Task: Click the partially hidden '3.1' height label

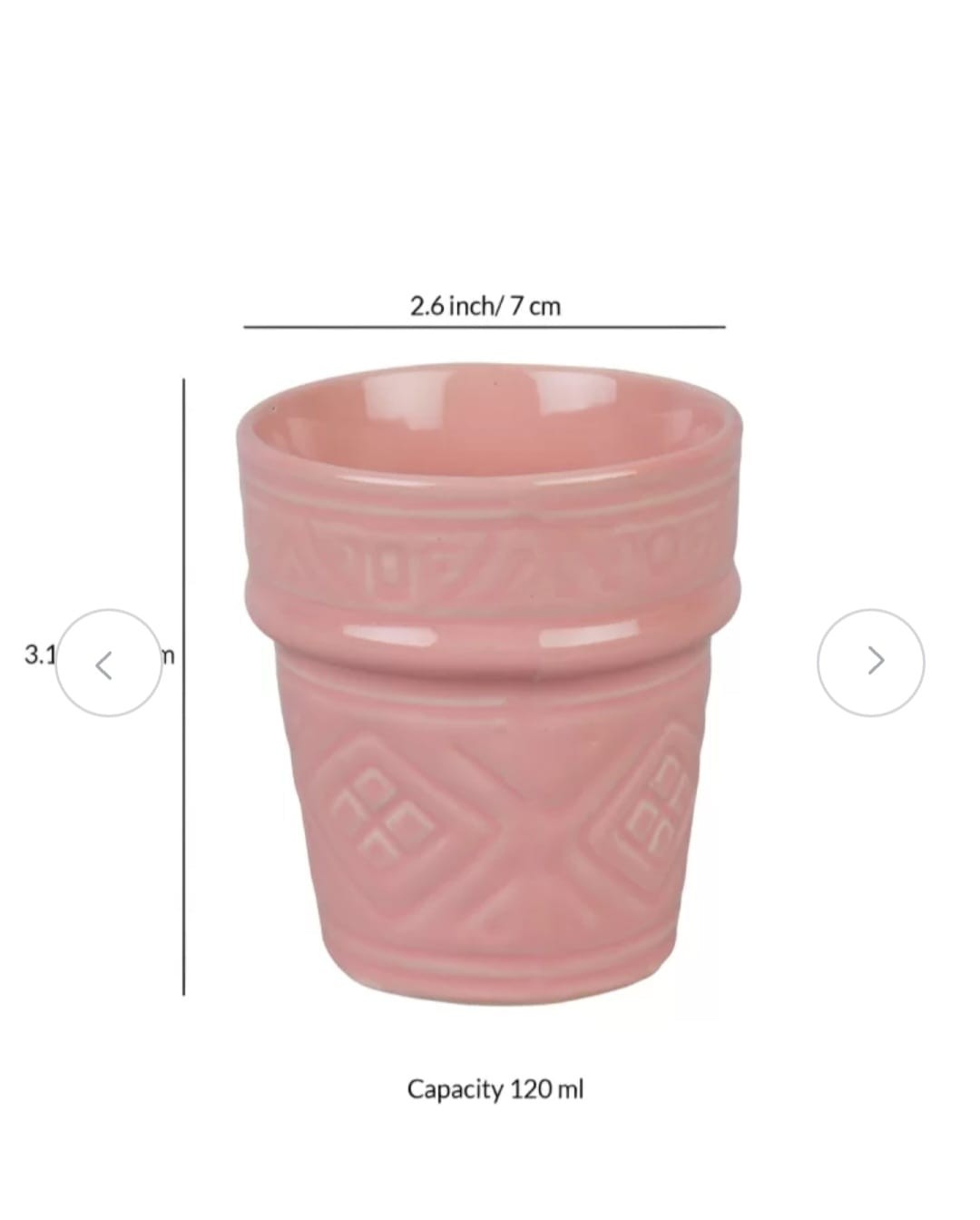Action: tap(40, 654)
